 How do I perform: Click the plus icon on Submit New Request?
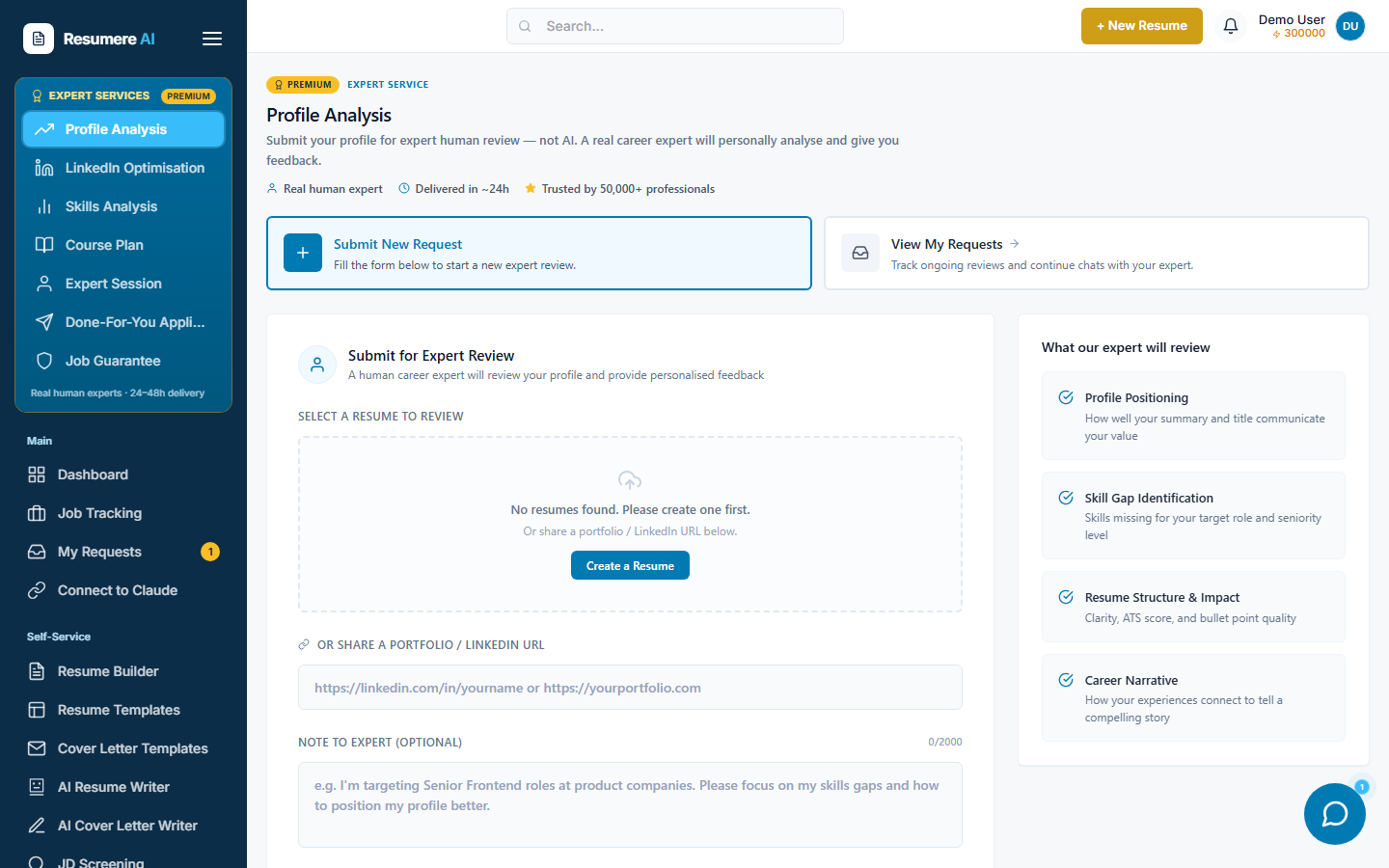pyautogui.click(x=303, y=253)
